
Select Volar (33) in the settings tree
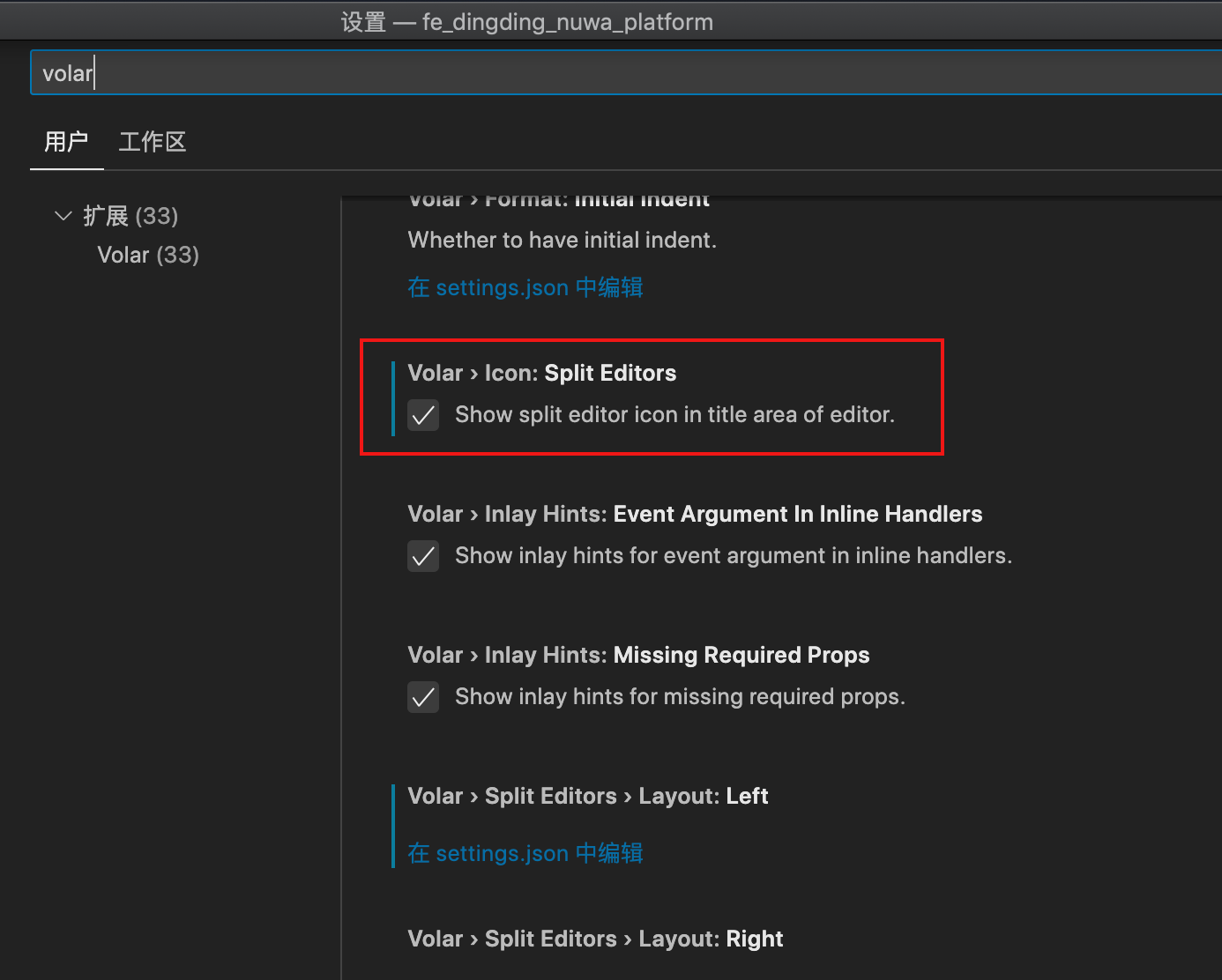click(x=148, y=255)
